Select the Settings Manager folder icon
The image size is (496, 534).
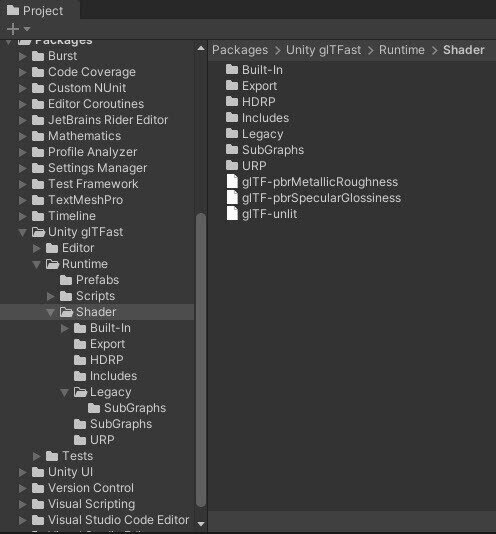[x=38, y=168]
